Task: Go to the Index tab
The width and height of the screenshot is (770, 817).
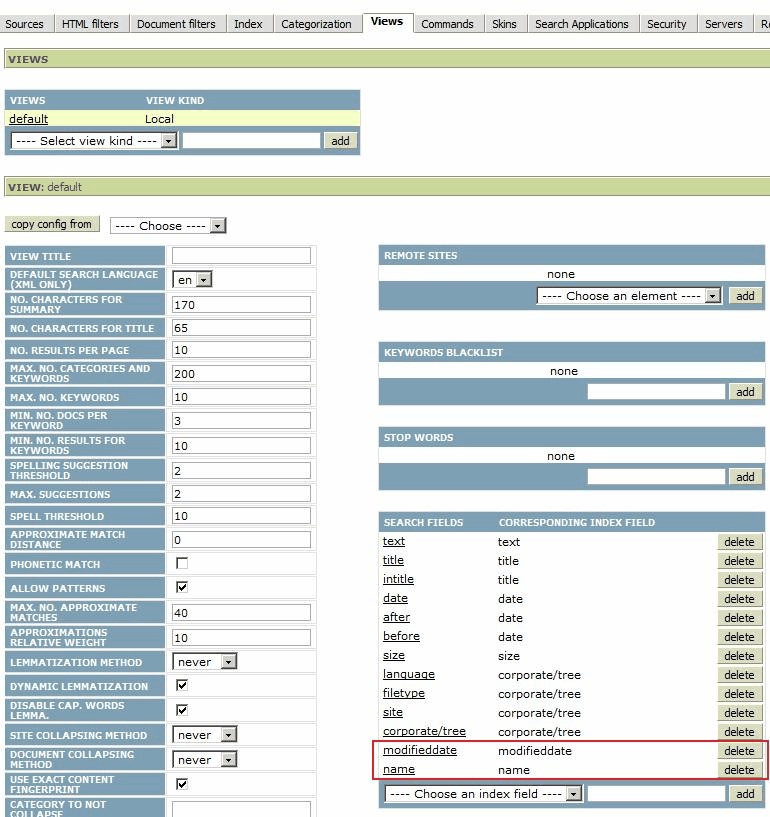Action: point(248,24)
